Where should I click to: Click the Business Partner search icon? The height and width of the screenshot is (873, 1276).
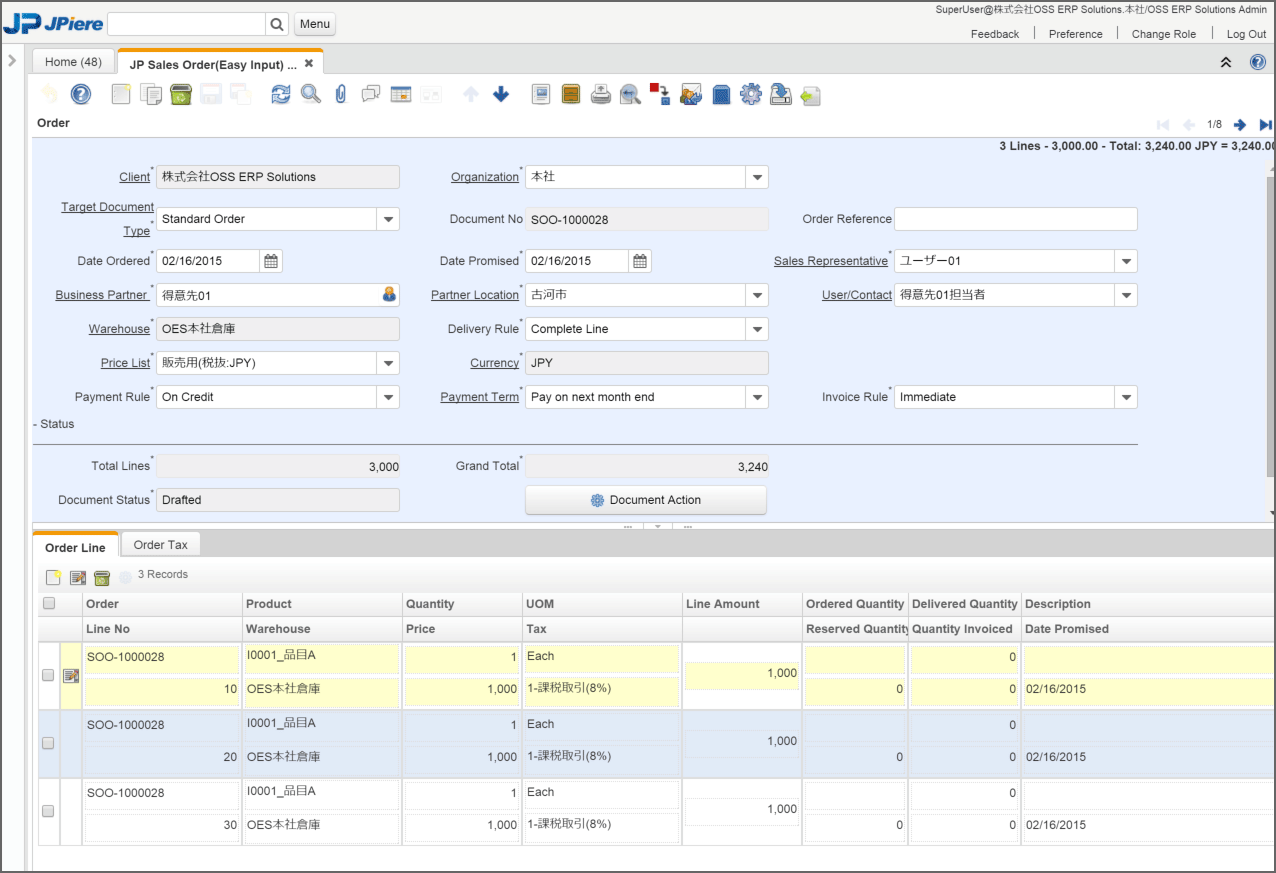click(389, 295)
